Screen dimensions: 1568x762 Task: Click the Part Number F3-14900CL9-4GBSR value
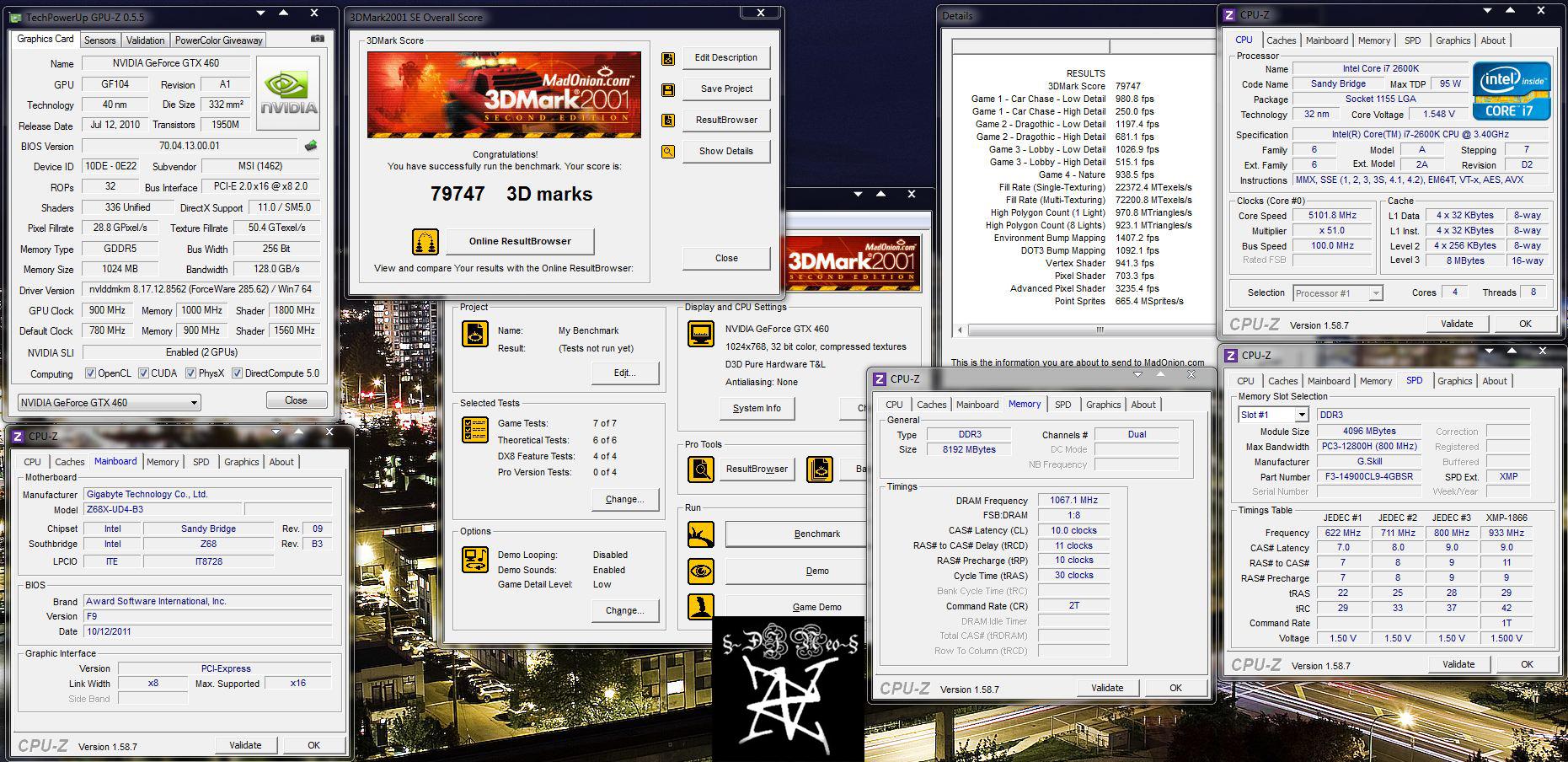(x=1369, y=477)
